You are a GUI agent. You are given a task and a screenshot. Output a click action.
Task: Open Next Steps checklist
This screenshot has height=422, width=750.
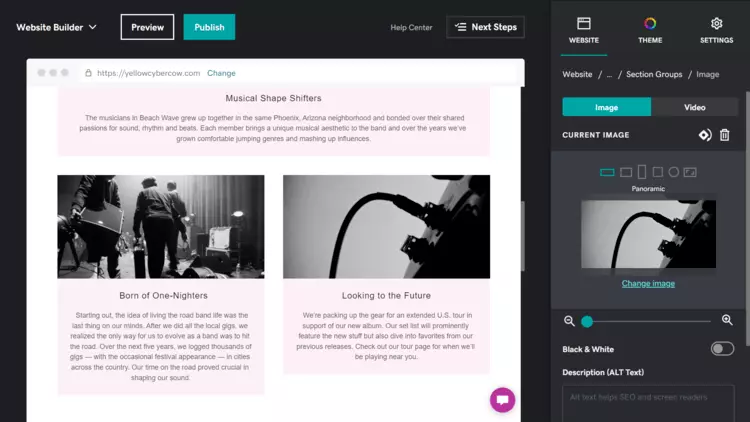click(485, 27)
